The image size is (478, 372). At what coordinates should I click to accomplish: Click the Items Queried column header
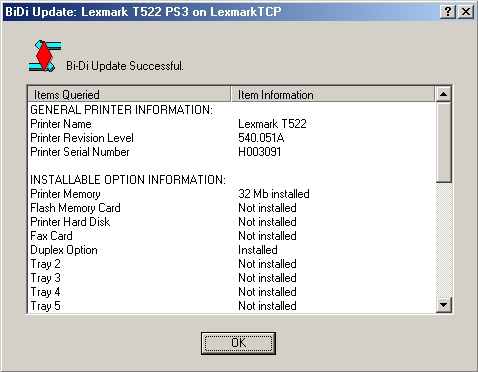pyautogui.click(x=129, y=94)
